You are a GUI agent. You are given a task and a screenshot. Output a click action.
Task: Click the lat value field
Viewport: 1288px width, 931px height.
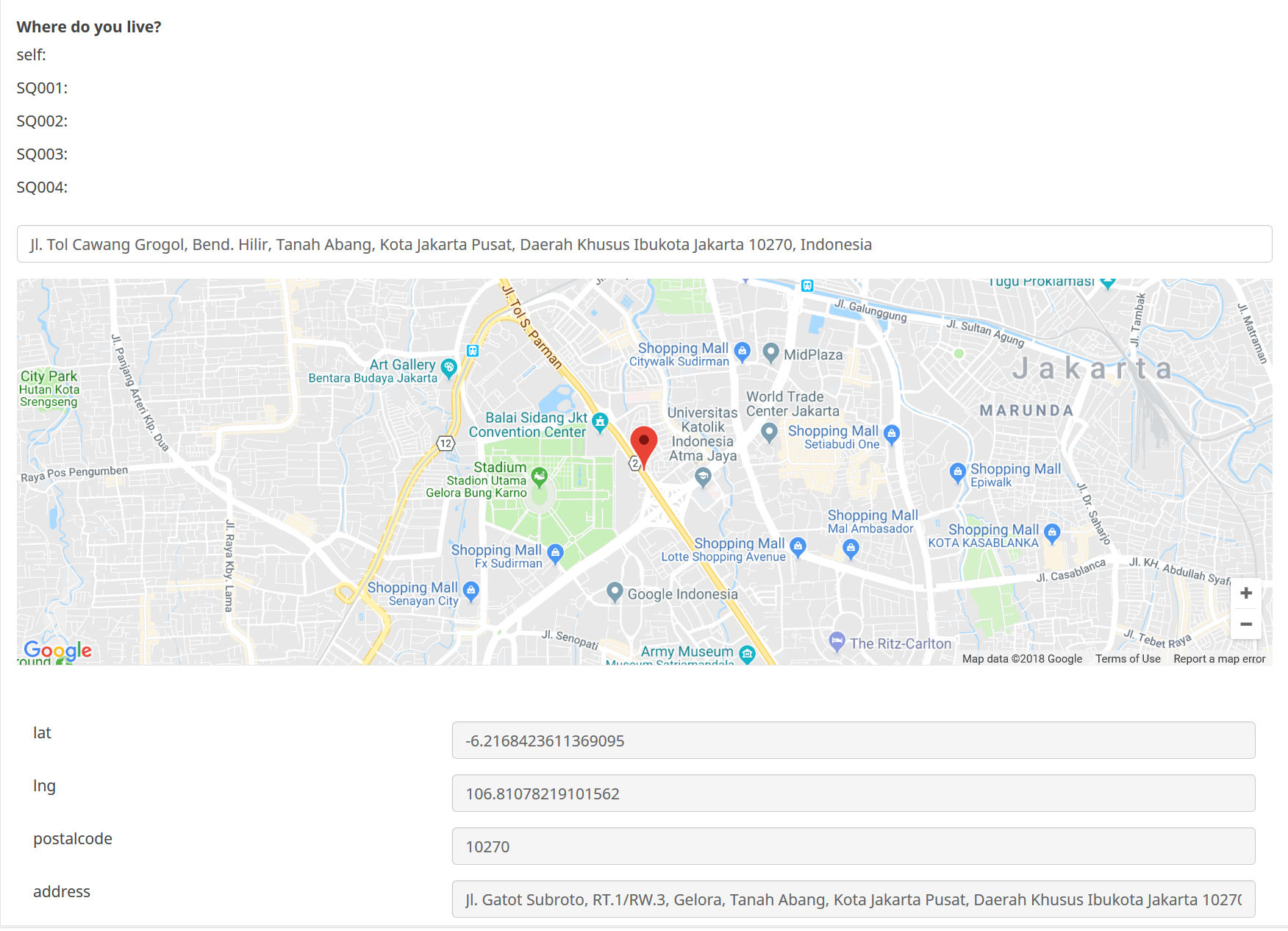pyautogui.click(x=853, y=741)
